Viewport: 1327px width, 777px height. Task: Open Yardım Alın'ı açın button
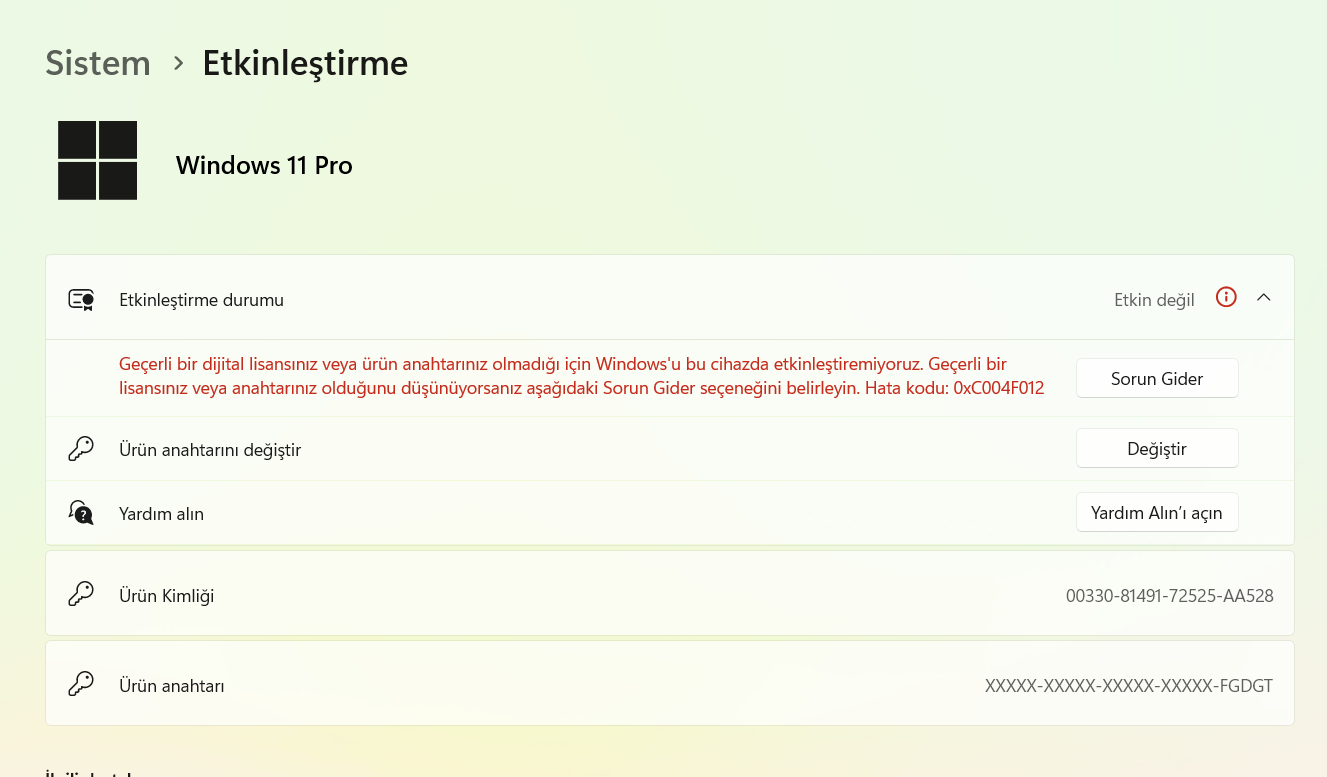pyautogui.click(x=1157, y=512)
